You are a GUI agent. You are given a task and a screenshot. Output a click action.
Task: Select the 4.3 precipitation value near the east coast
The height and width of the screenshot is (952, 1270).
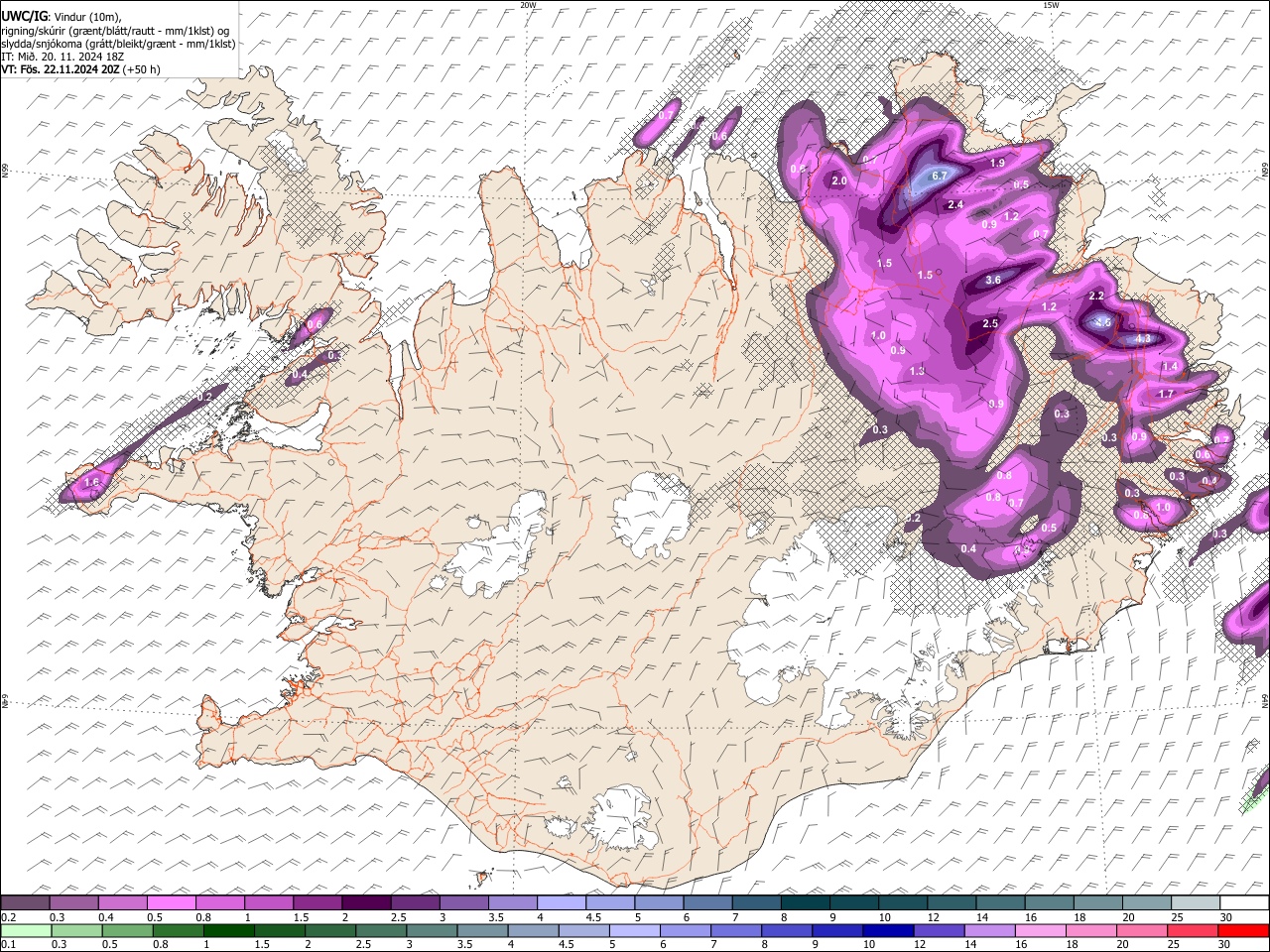(1142, 338)
